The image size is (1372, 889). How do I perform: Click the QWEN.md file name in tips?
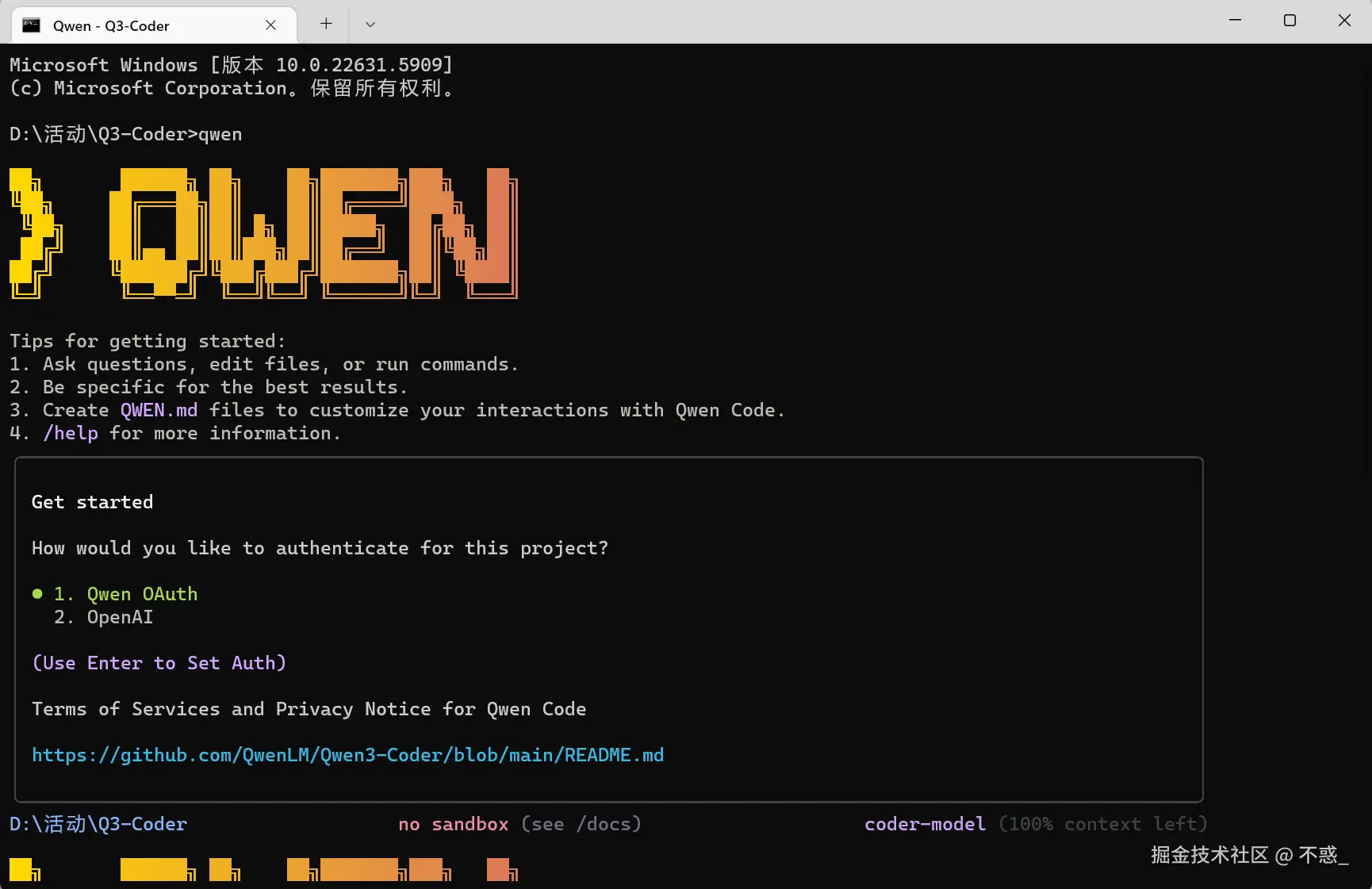tap(159, 410)
